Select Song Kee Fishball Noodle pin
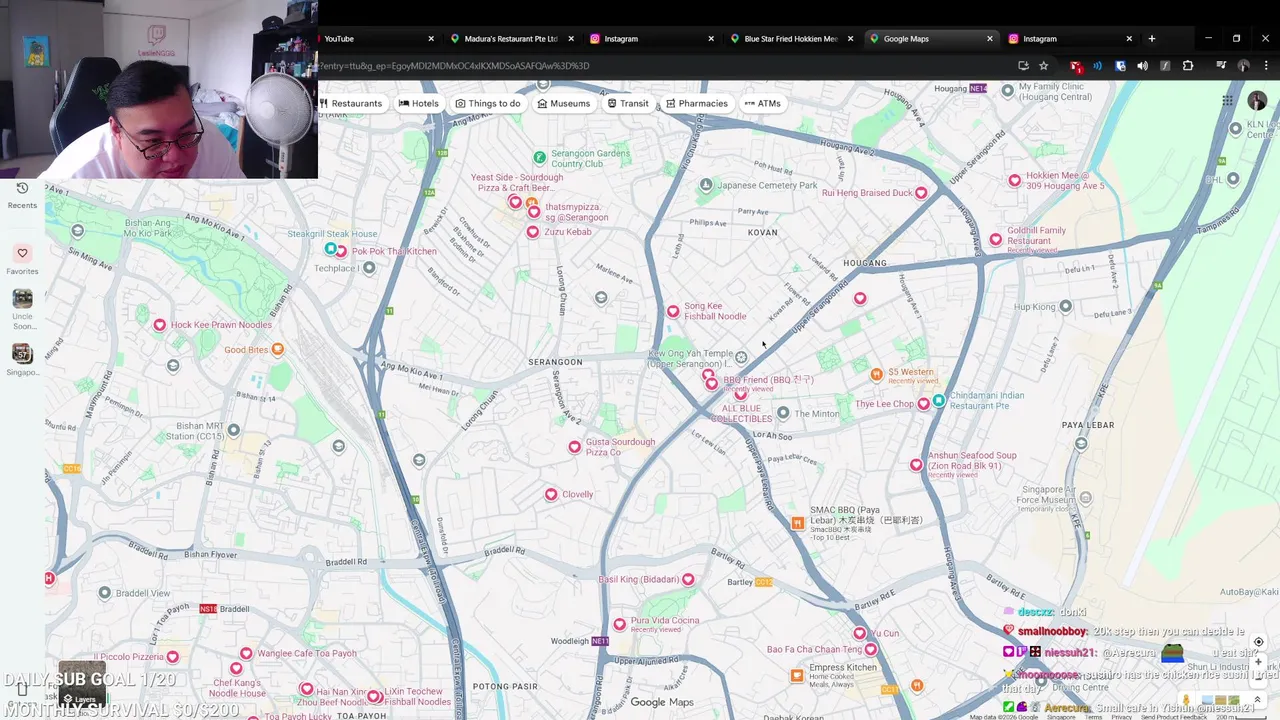Screen dimensions: 1280x720 click(673, 312)
